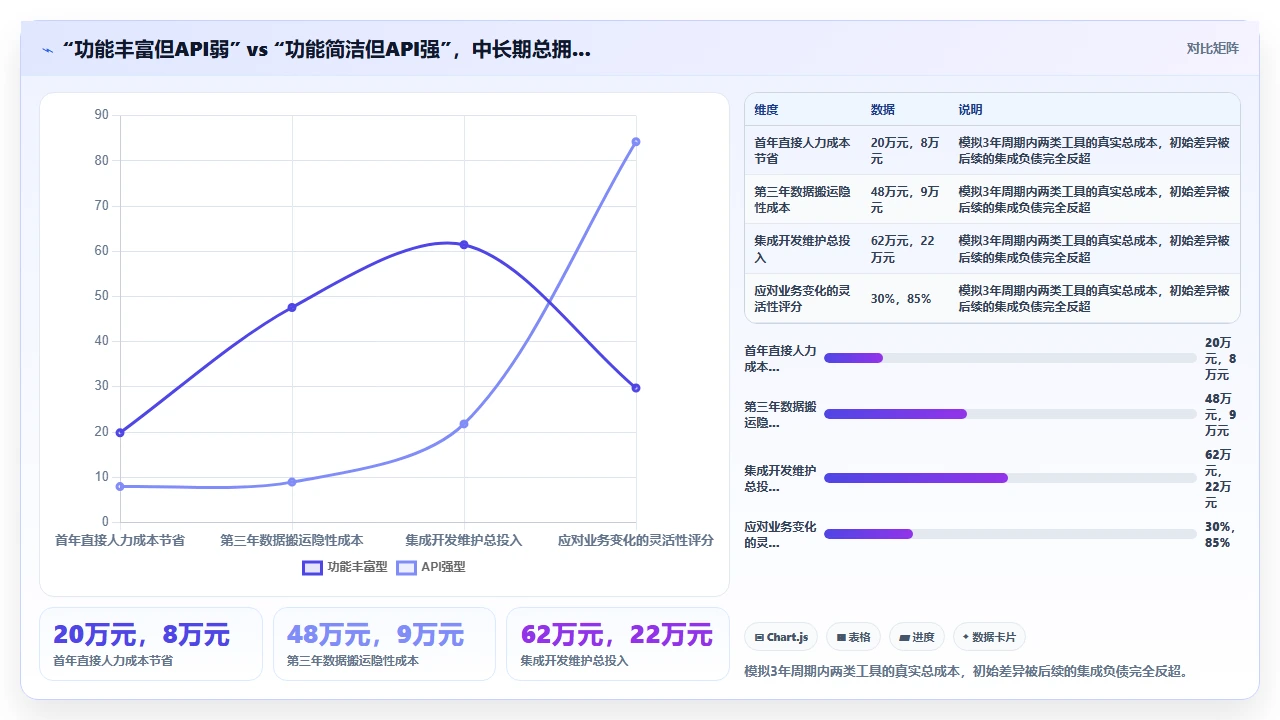Click the lightning icon beside the title

coord(47,50)
